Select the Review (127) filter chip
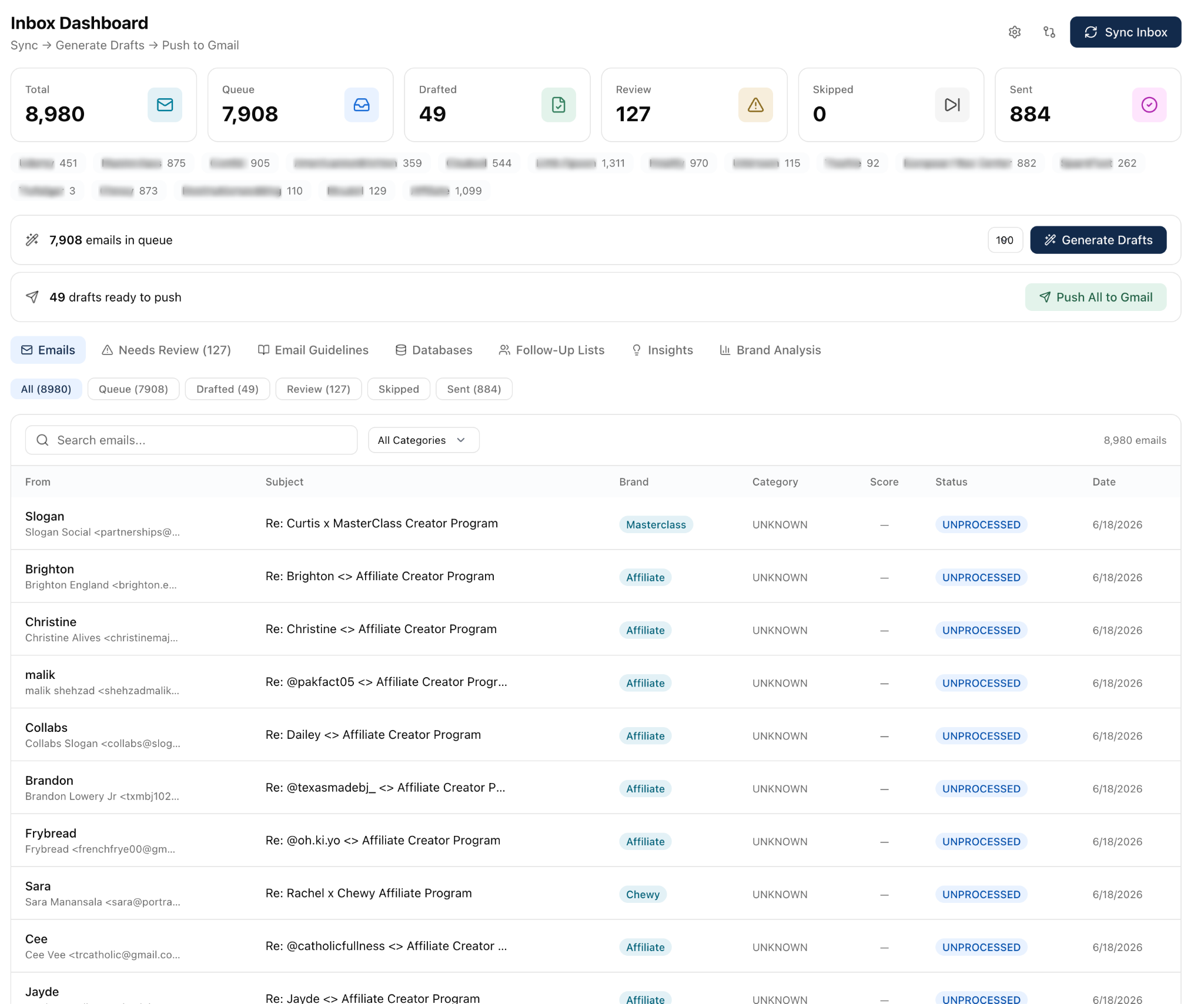Image resolution: width=1204 pixels, height=1004 pixels. 319,389
